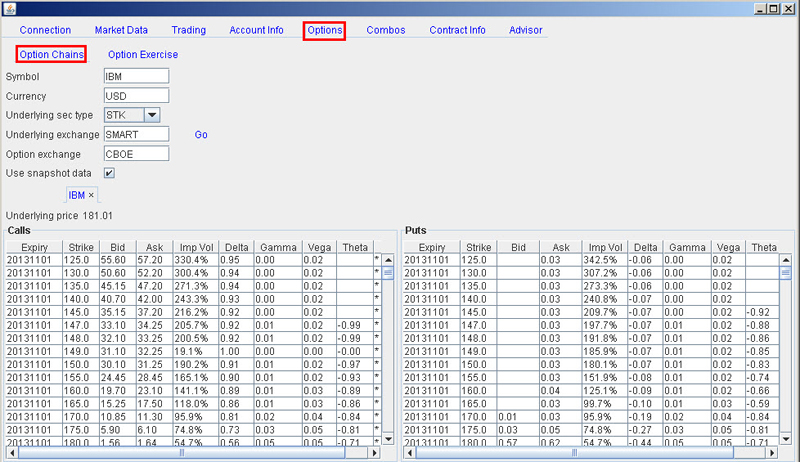Switch to Contract Info tab
This screenshot has height=462, width=800.
pos(457,30)
